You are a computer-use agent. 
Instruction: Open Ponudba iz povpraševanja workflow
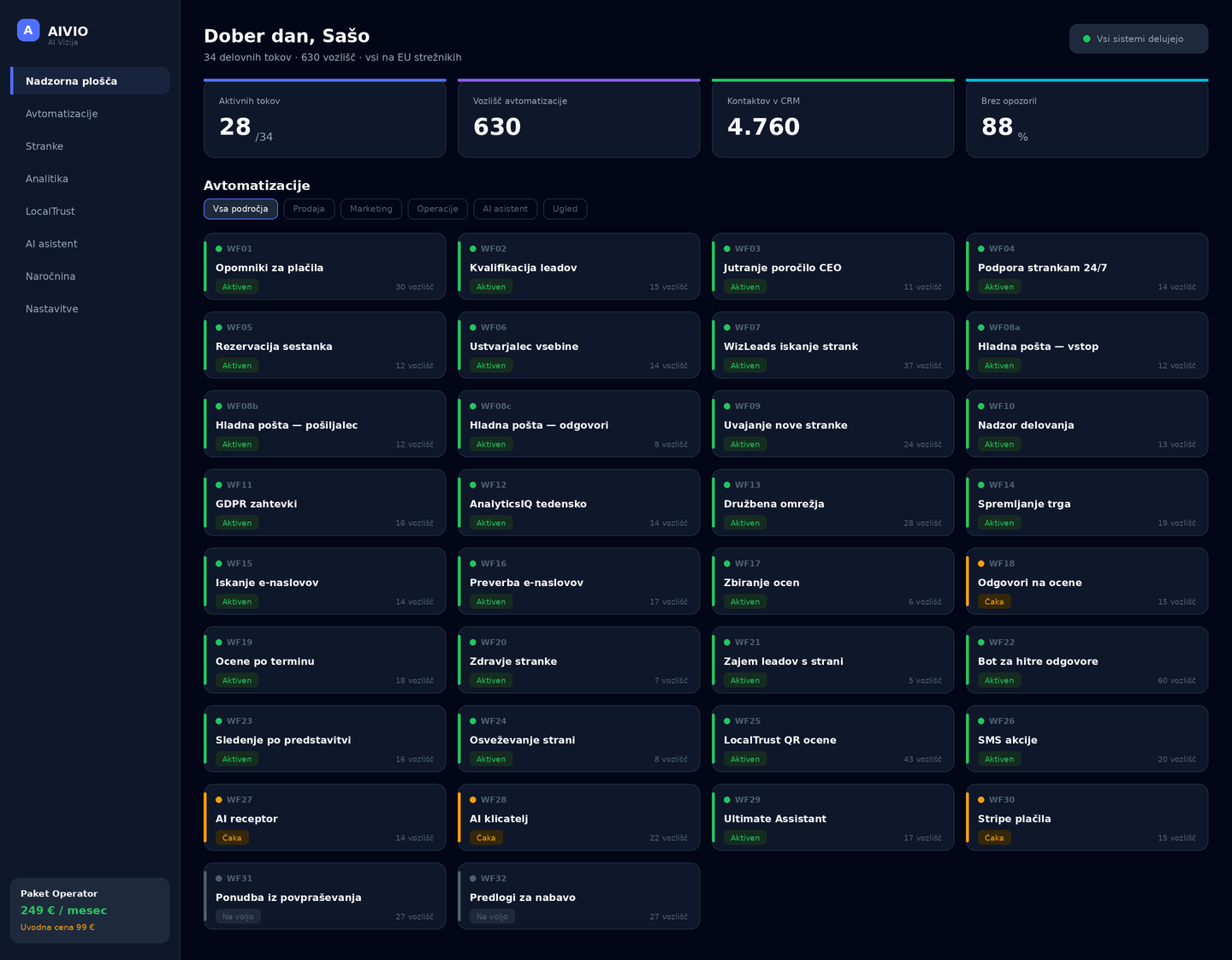click(324, 896)
